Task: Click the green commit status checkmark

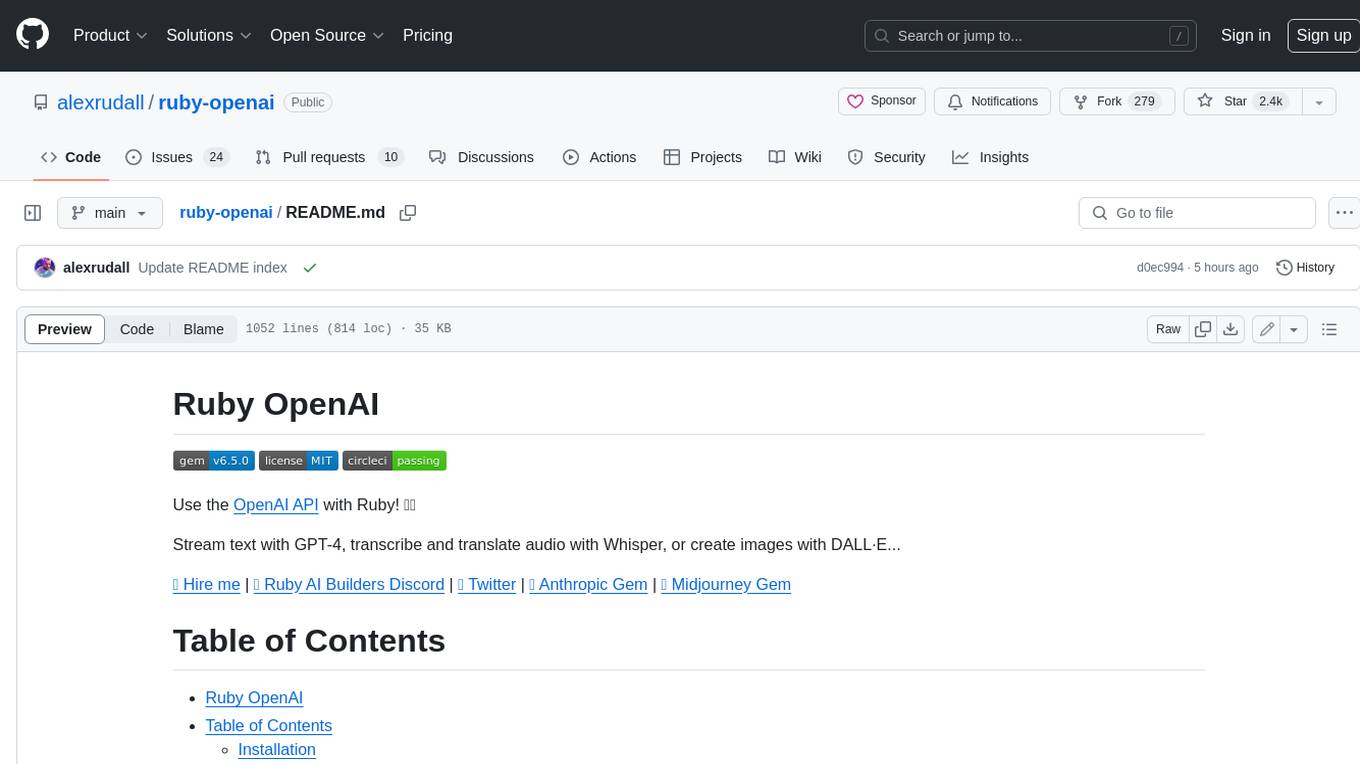Action: pos(310,268)
